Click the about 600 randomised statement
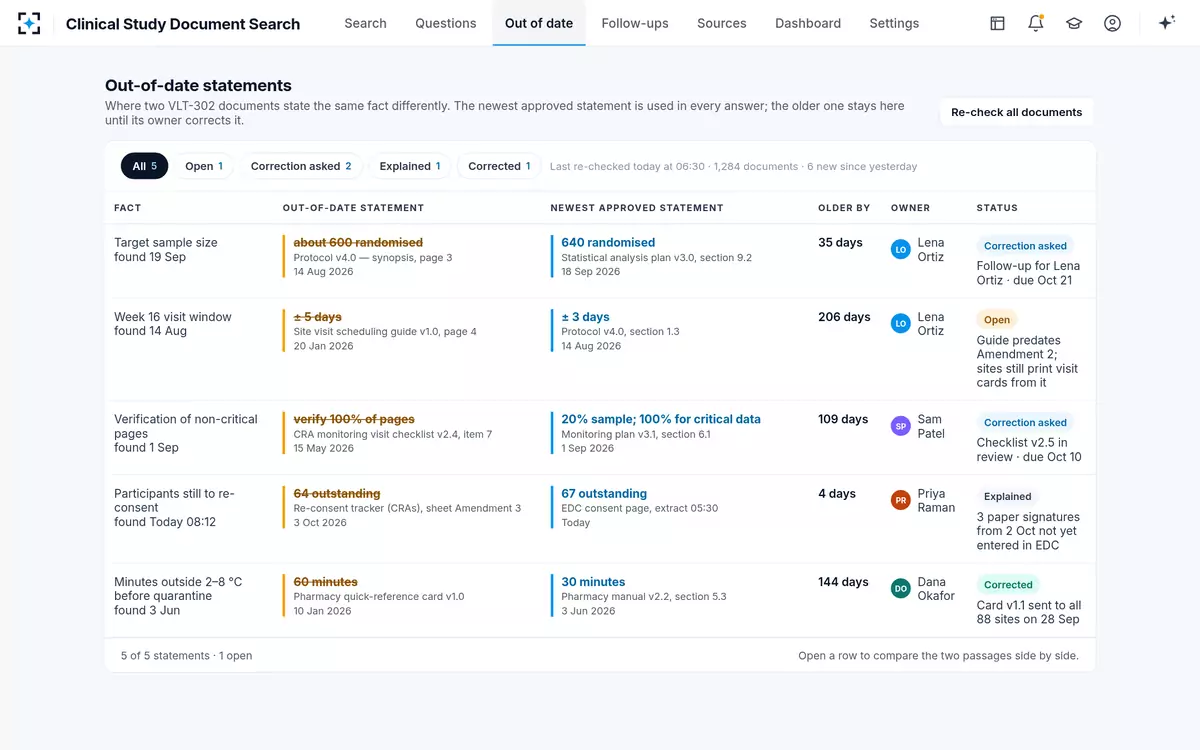The width and height of the screenshot is (1200, 750). click(x=358, y=242)
